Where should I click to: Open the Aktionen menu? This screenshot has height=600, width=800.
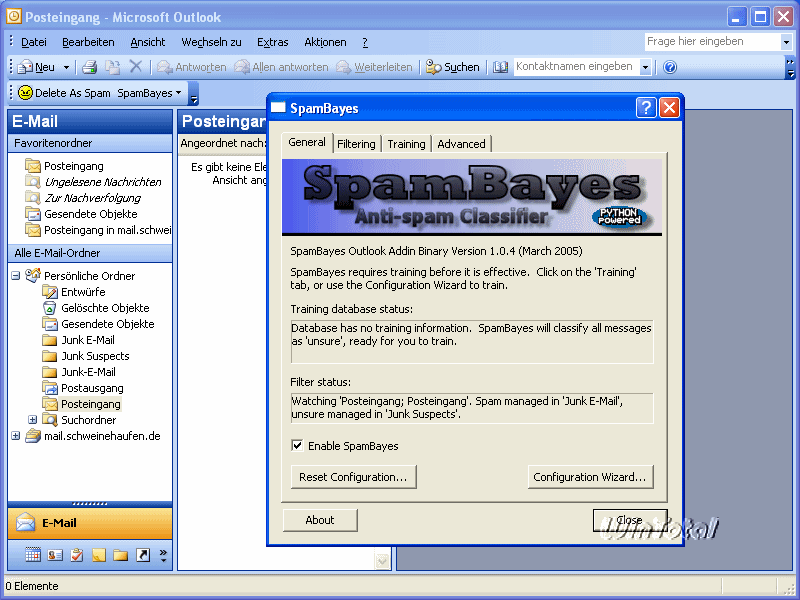(325, 42)
